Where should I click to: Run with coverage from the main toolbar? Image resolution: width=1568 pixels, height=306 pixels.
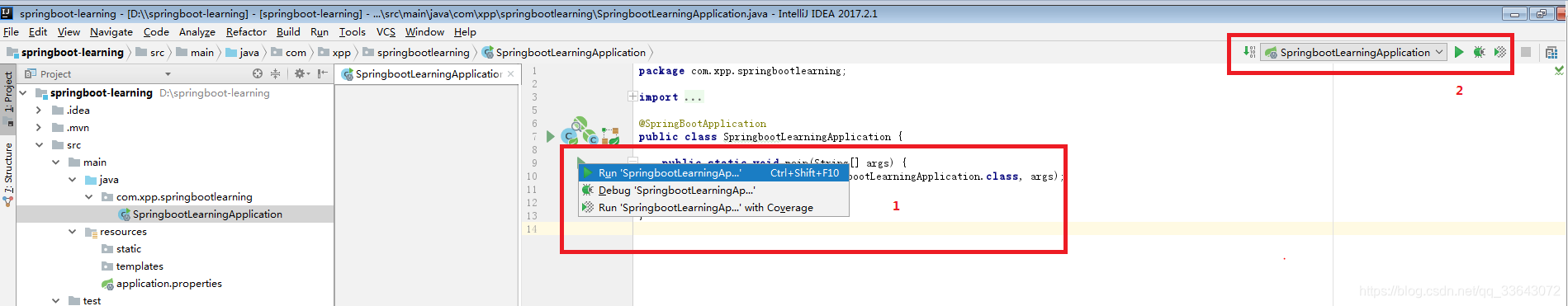click(x=1500, y=52)
